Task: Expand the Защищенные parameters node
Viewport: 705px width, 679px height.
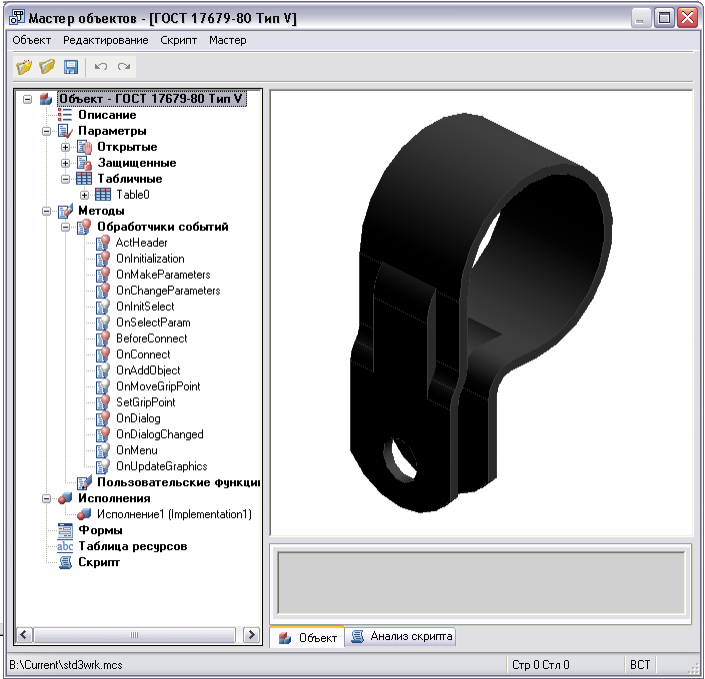Action: 65,163
